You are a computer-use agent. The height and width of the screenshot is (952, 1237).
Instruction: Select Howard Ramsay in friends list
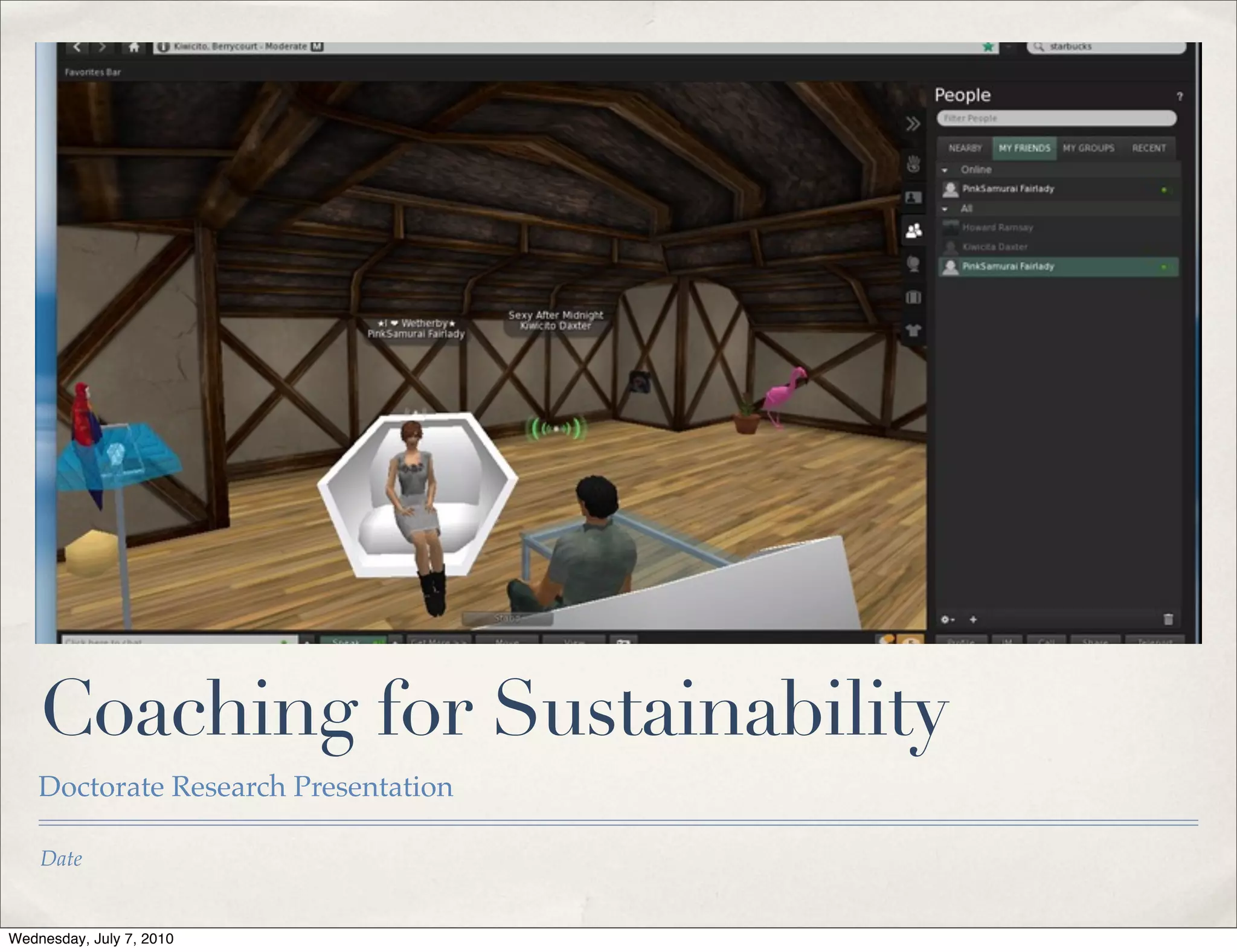tap(997, 228)
